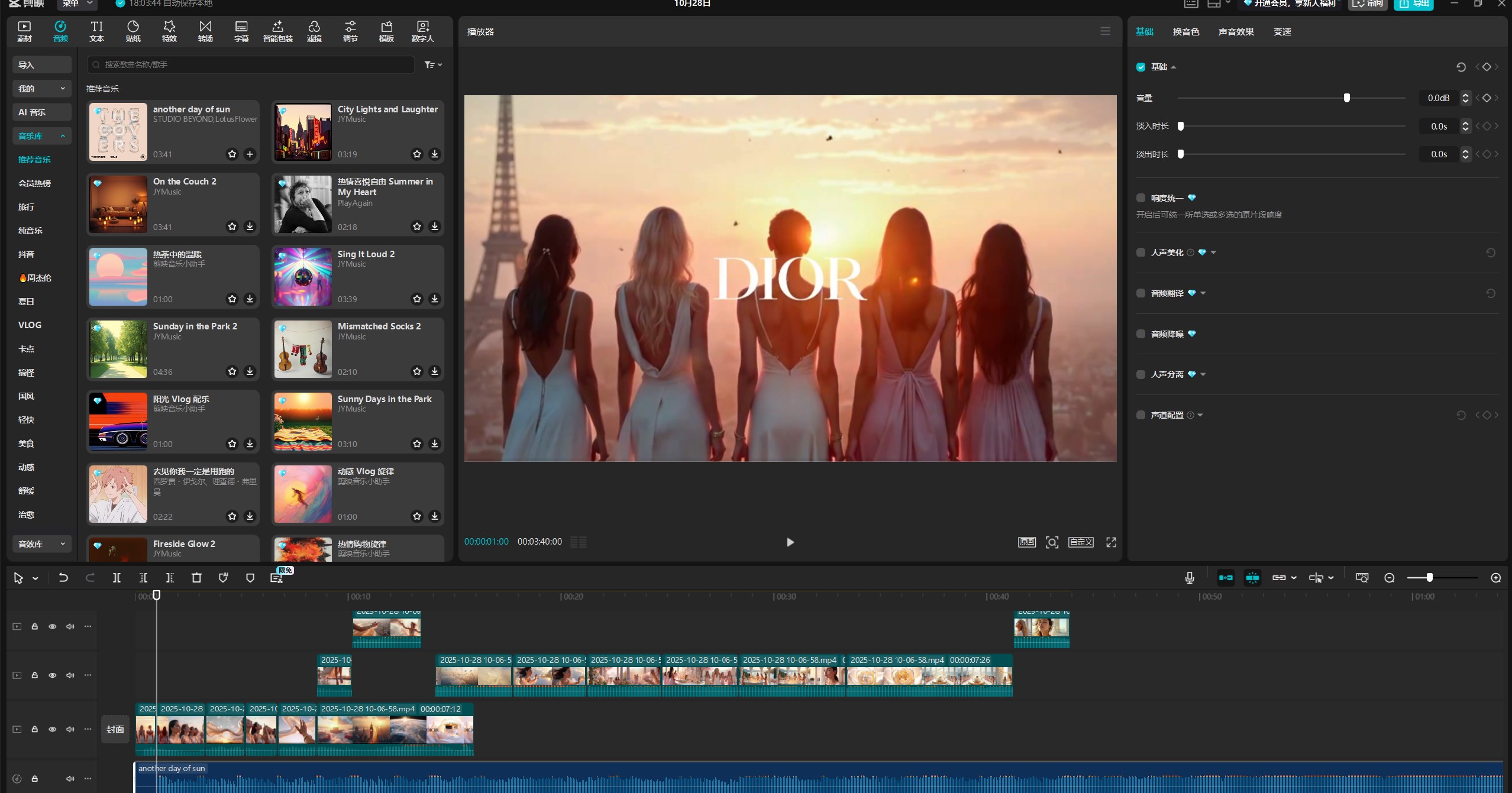Open the 转场 transitions panel icon

(205, 31)
